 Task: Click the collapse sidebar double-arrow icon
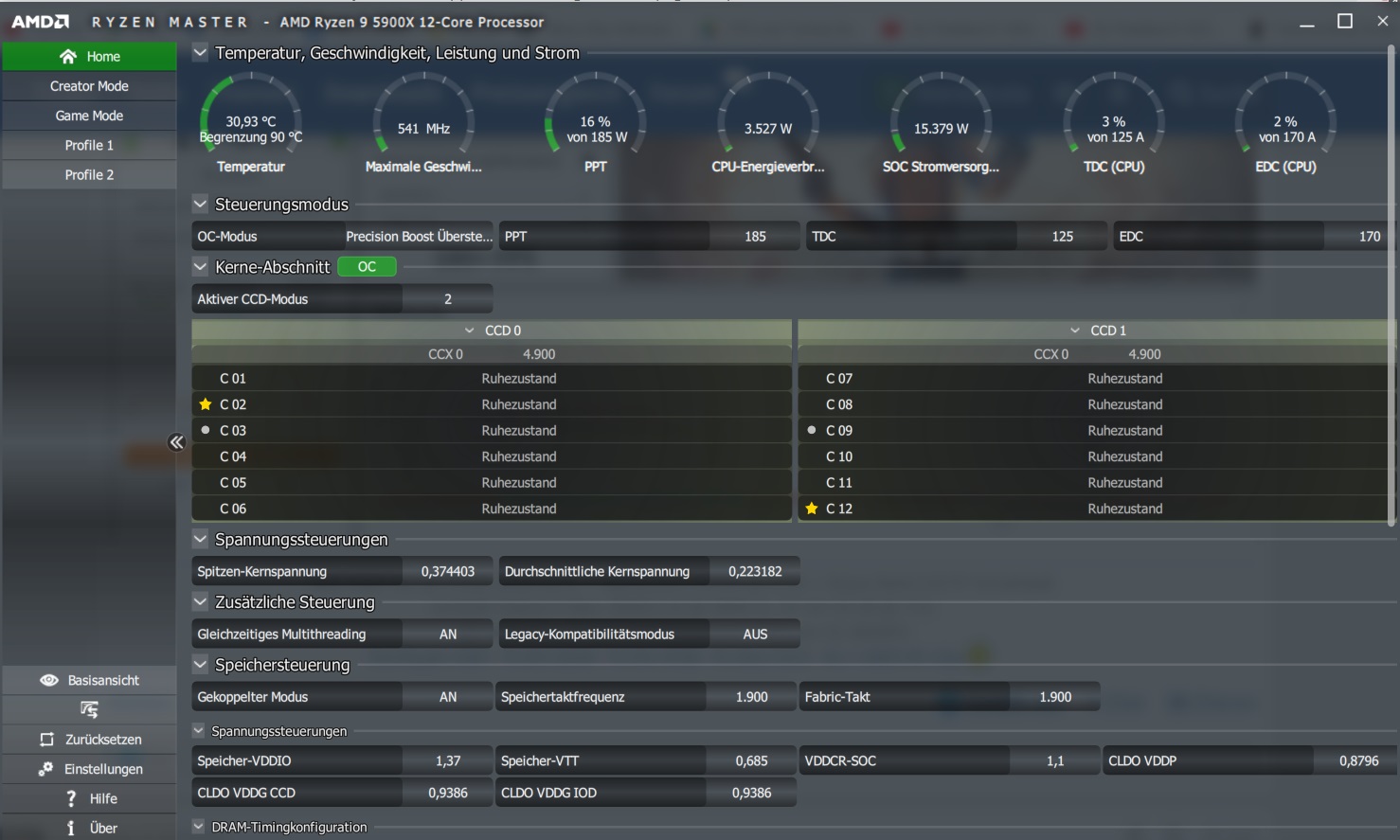176,442
